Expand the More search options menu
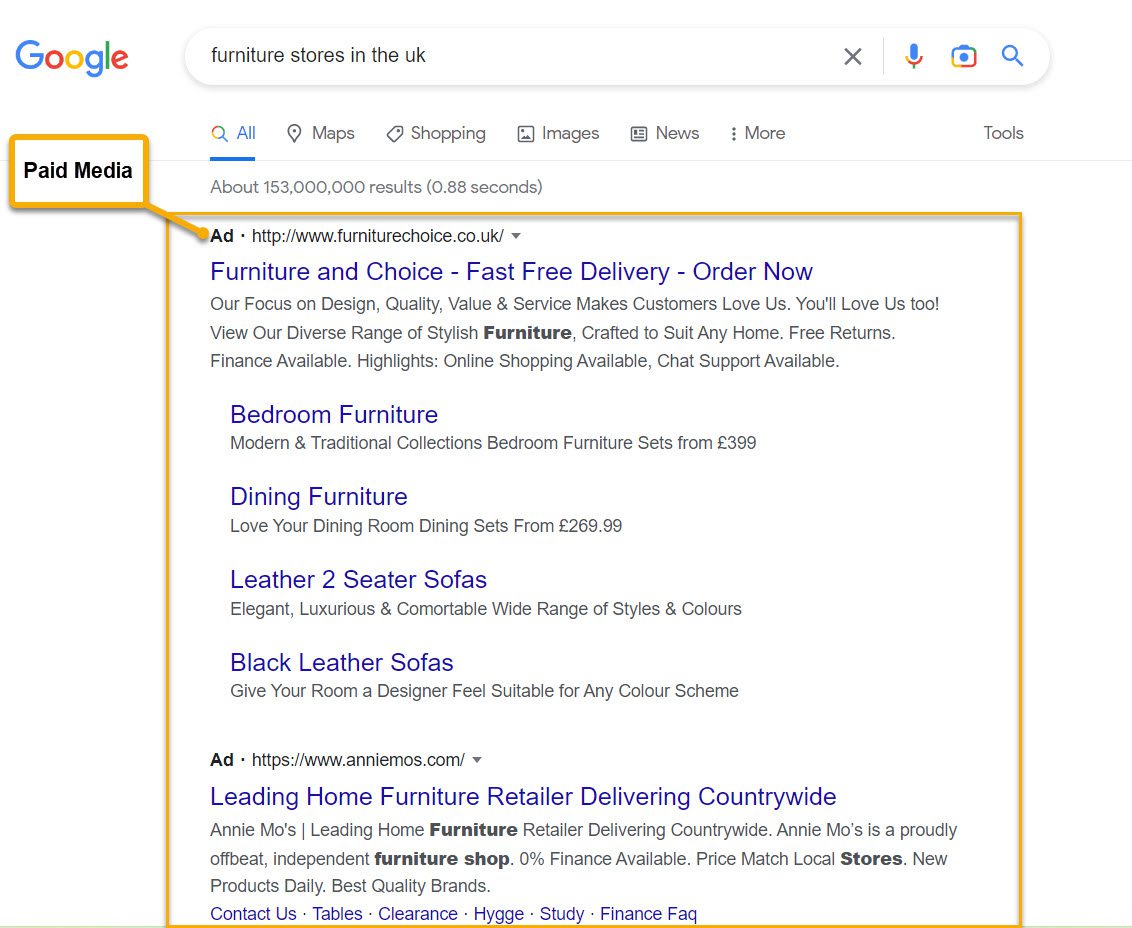Image resolution: width=1132 pixels, height=928 pixels. coord(757,134)
